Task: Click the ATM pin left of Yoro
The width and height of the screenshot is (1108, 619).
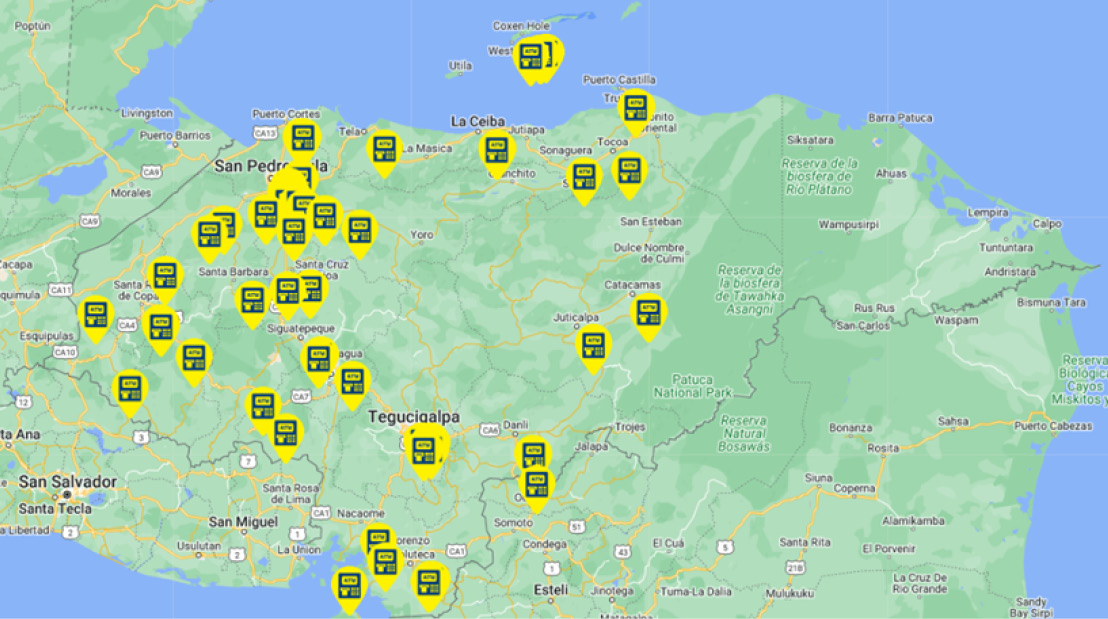Action: point(359,230)
